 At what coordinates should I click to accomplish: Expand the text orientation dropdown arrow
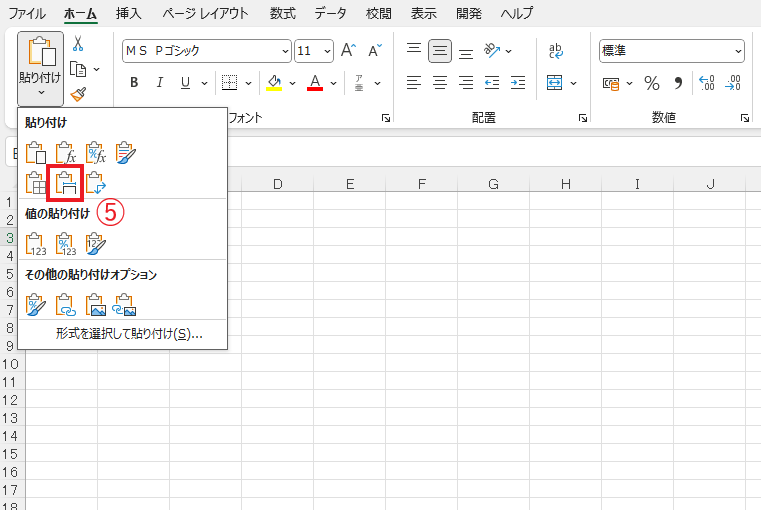[x=509, y=50]
